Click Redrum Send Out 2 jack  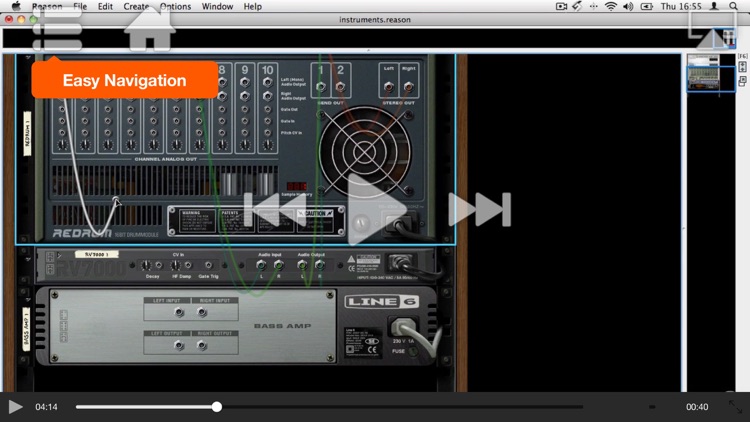[x=340, y=87]
